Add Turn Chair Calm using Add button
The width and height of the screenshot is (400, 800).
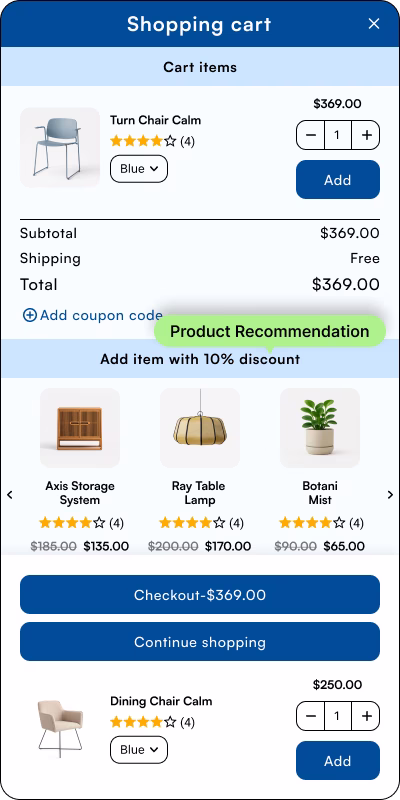click(x=338, y=180)
